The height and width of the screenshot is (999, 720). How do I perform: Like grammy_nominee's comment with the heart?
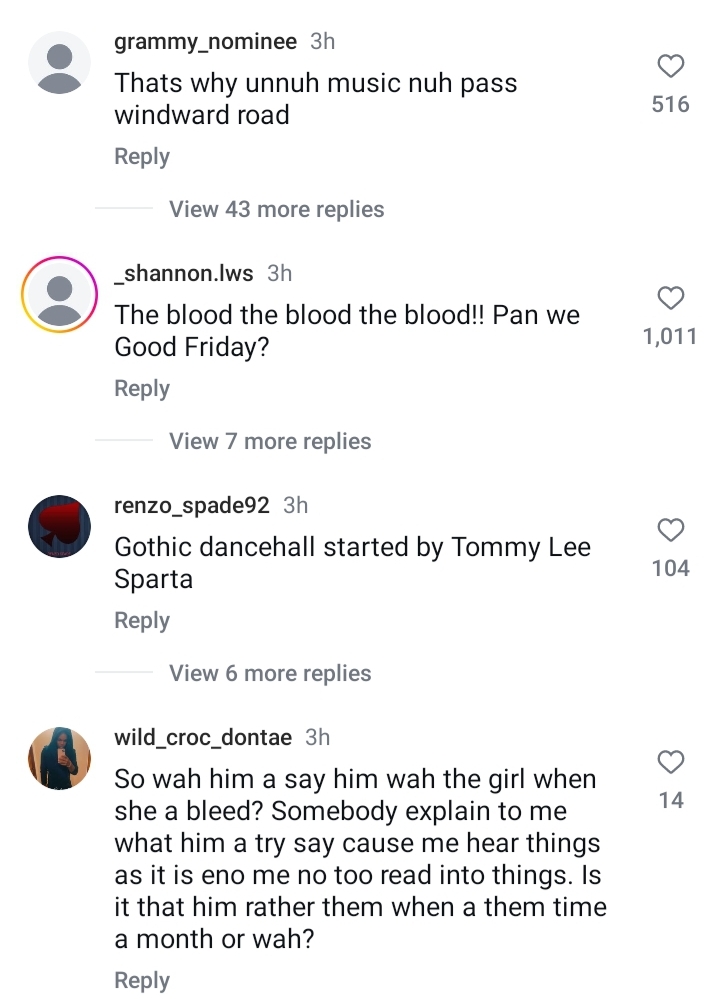[x=670, y=66]
